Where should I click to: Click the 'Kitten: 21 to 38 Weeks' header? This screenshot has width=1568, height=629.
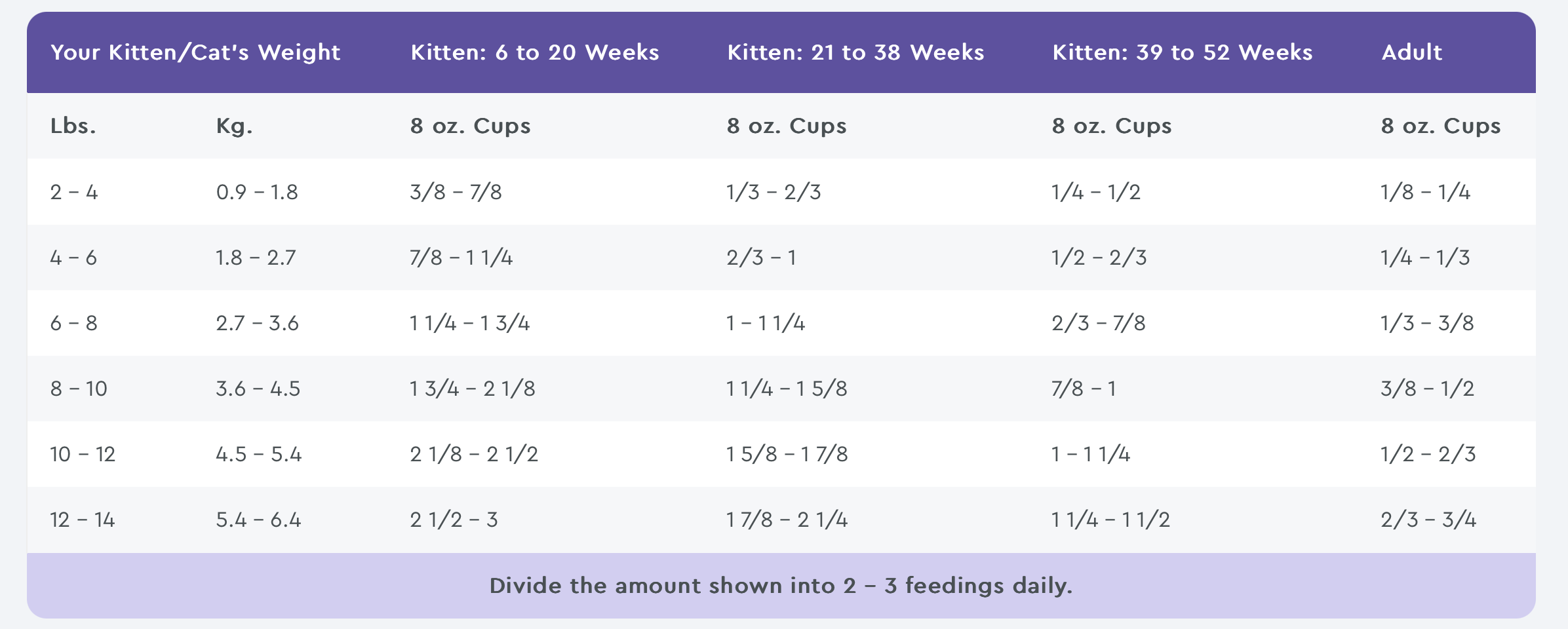pos(855,52)
